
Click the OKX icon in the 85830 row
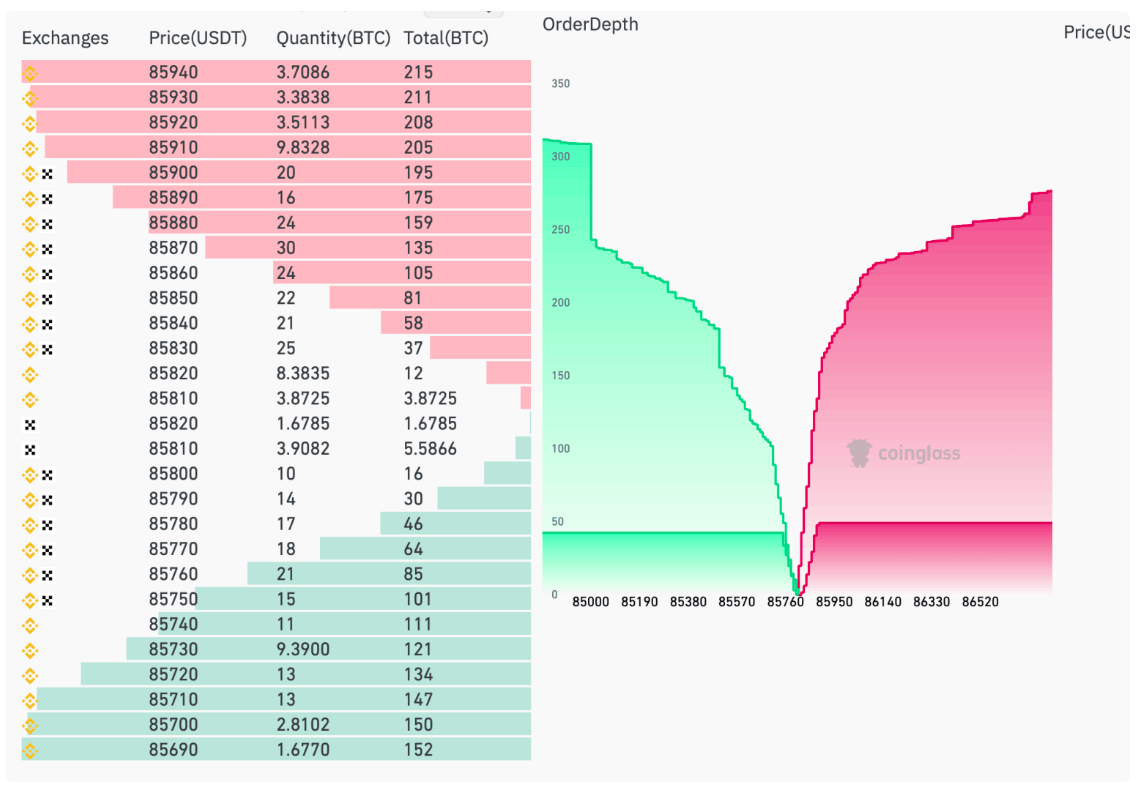(47, 349)
